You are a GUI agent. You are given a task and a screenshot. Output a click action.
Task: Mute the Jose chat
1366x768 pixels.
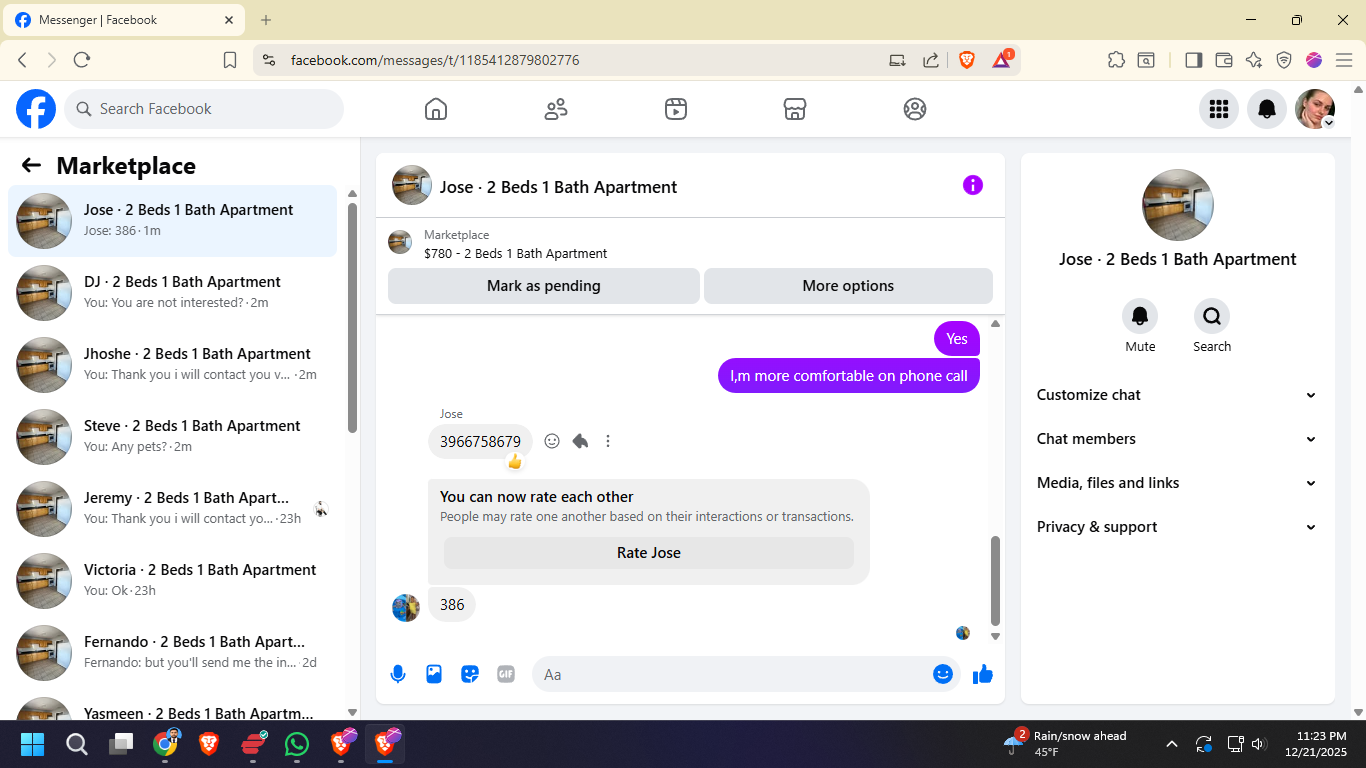tap(1140, 316)
